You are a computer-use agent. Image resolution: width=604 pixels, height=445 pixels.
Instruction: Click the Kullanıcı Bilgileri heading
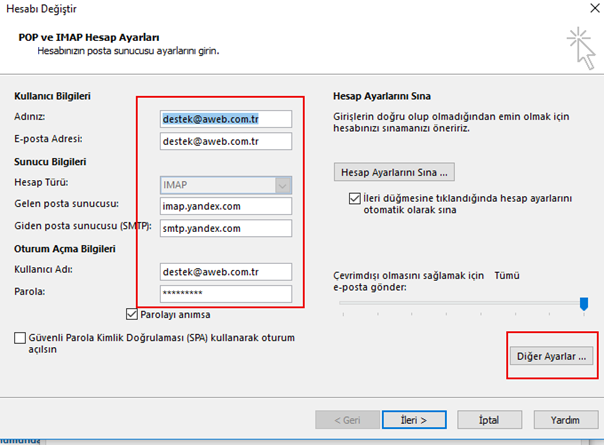pyautogui.click(x=52, y=96)
